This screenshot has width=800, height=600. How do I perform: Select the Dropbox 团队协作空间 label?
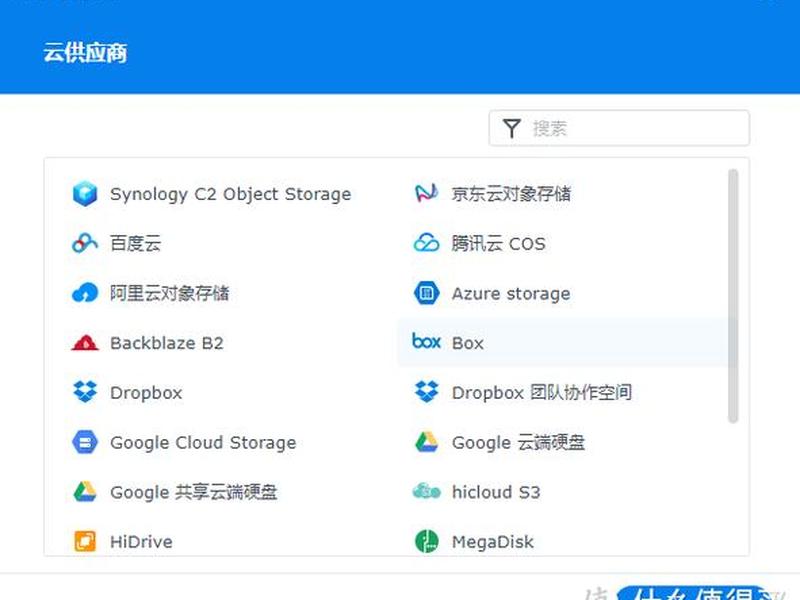point(542,393)
